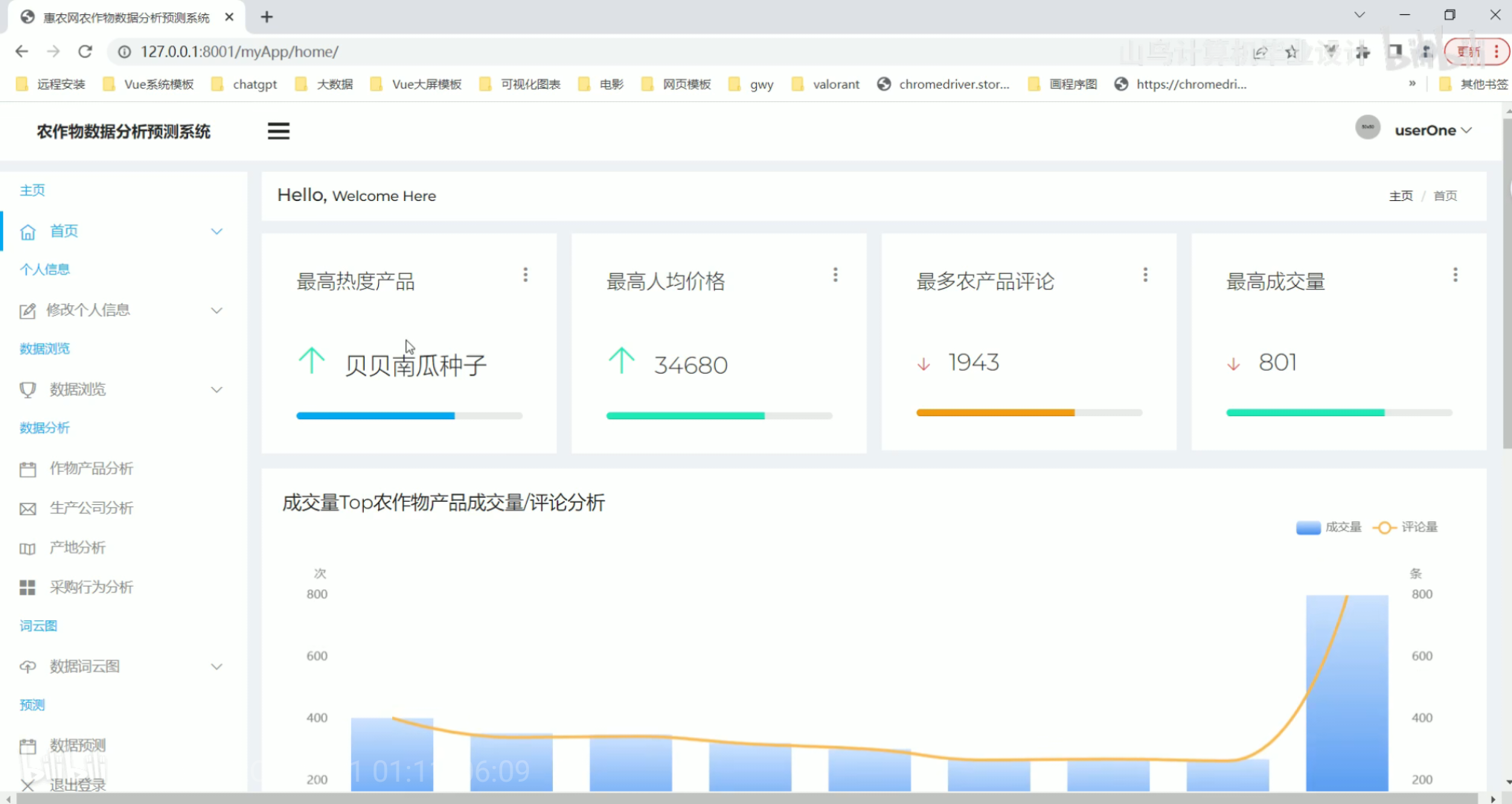This screenshot has height=804, width=1512.
Task: Open three-dot menu on 最高热度产品 card
Action: click(x=525, y=275)
